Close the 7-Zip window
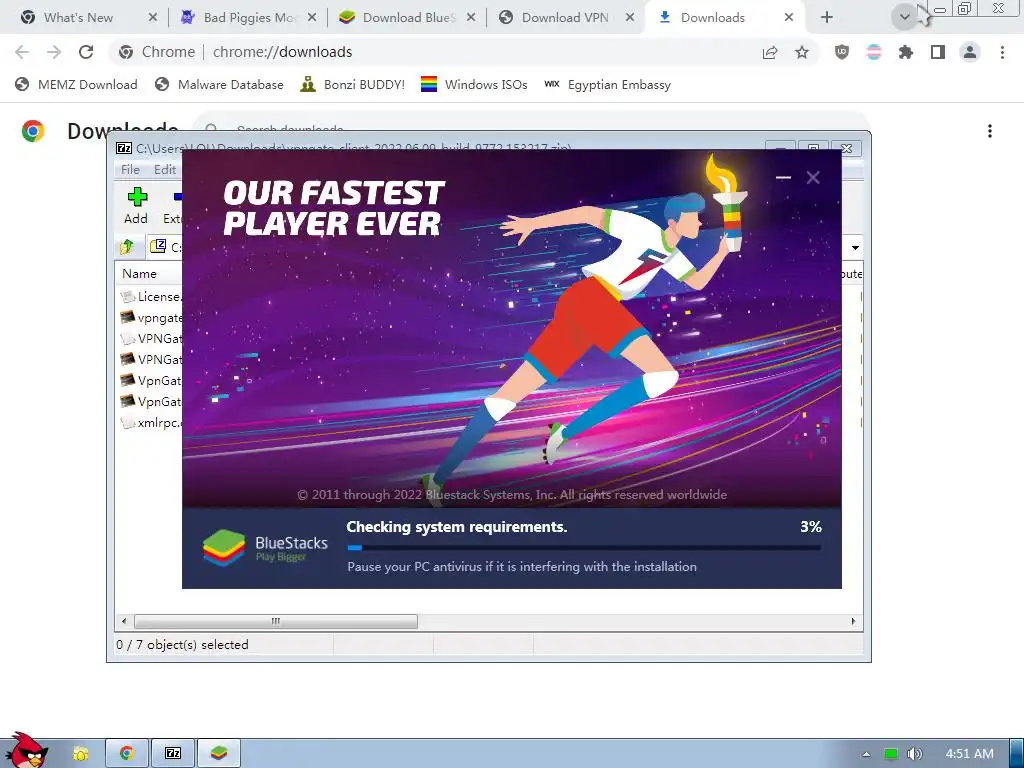Image resolution: width=1024 pixels, height=768 pixels. 847,148
